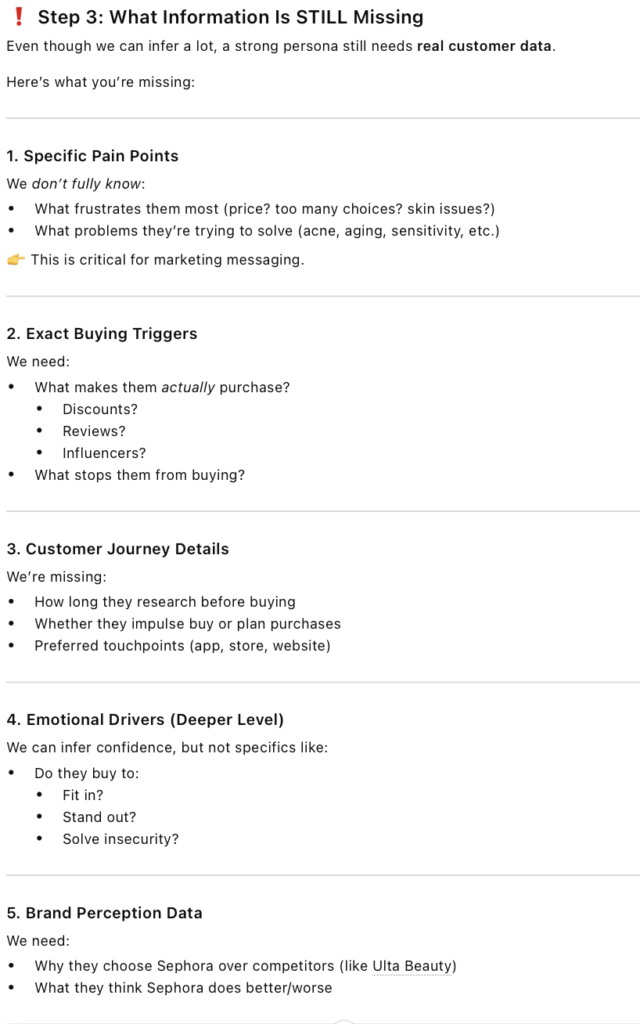The width and height of the screenshot is (640, 1024).
Task: Click the "Reviews?" sub-bullet
Action: tap(94, 431)
